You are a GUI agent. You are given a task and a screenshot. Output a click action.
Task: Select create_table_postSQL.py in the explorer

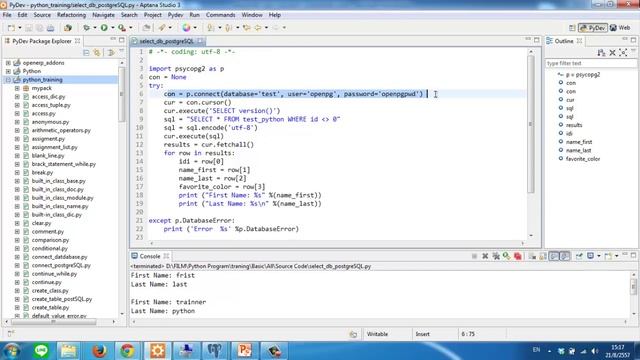click(62, 299)
